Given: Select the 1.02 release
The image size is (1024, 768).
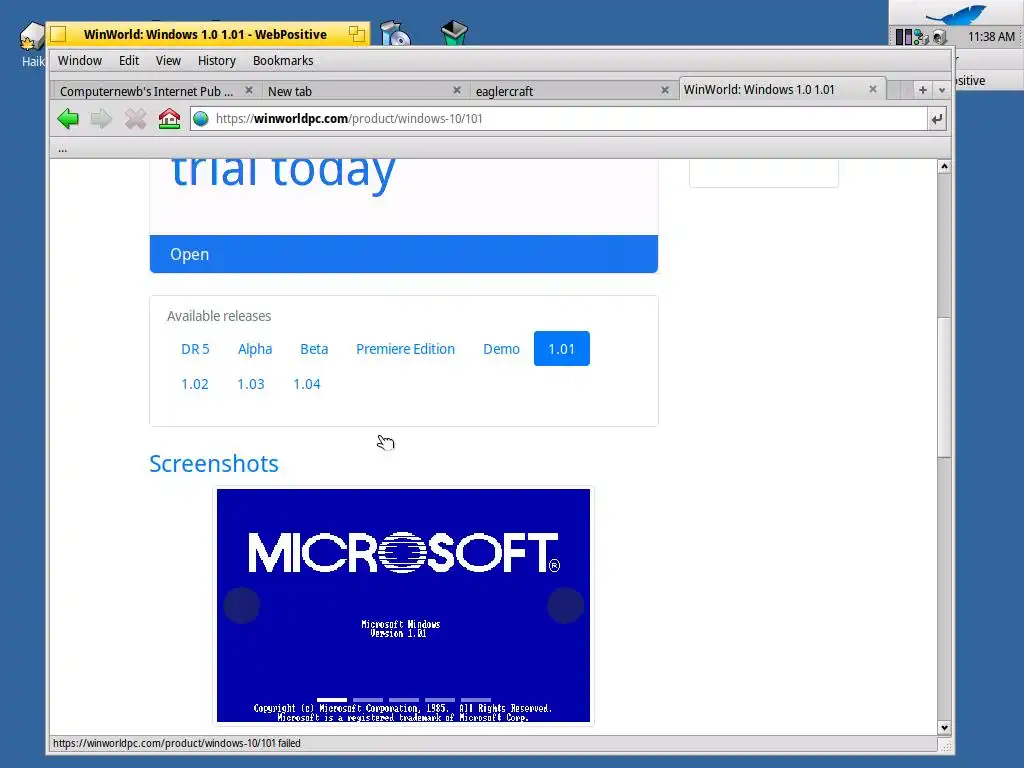Looking at the screenshot, I should tap(195, 384).
